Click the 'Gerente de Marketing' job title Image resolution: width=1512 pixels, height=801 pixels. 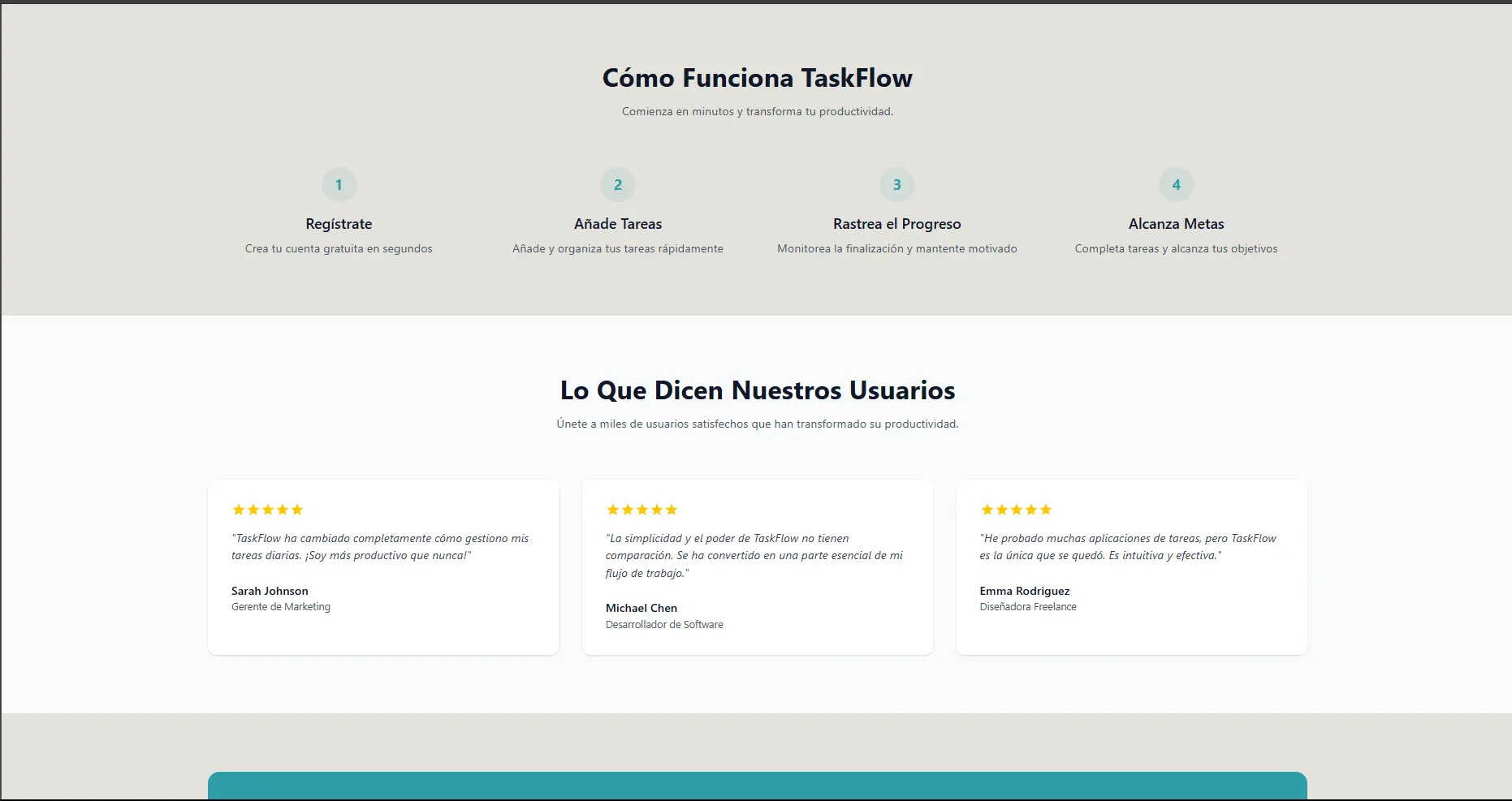pyautogui.click(x=281, y=607)
